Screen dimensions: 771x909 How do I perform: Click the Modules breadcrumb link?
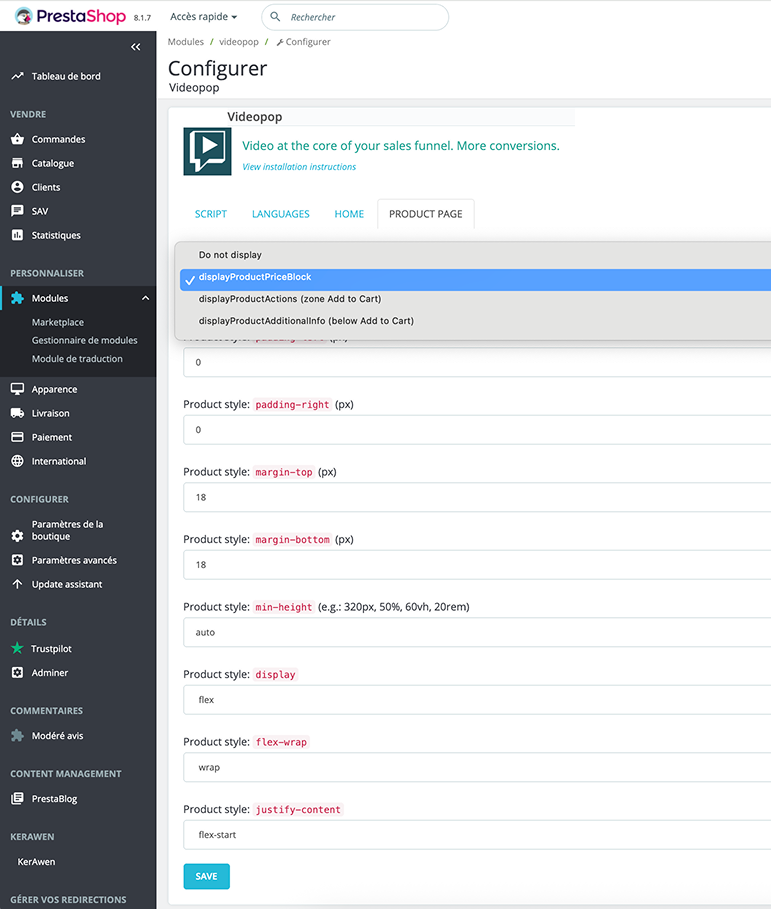(x=186, y=42)
